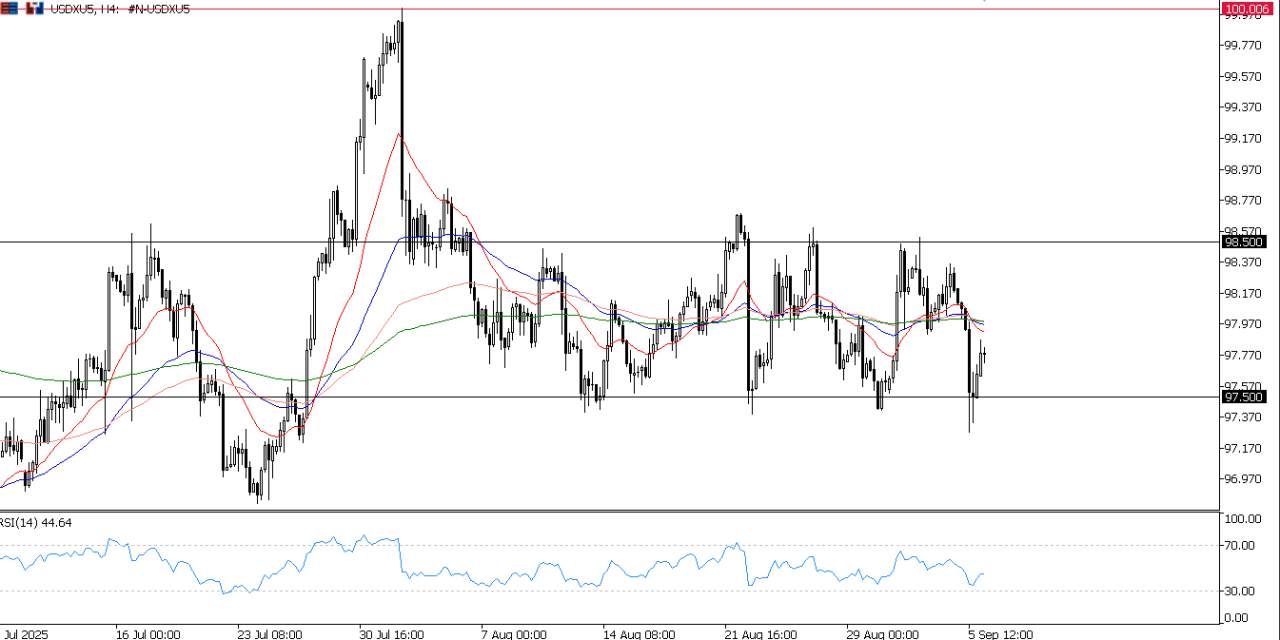The image size is (1280, 640).
Task: Click the 98.170 price axis value
Action: [1243, 293]
